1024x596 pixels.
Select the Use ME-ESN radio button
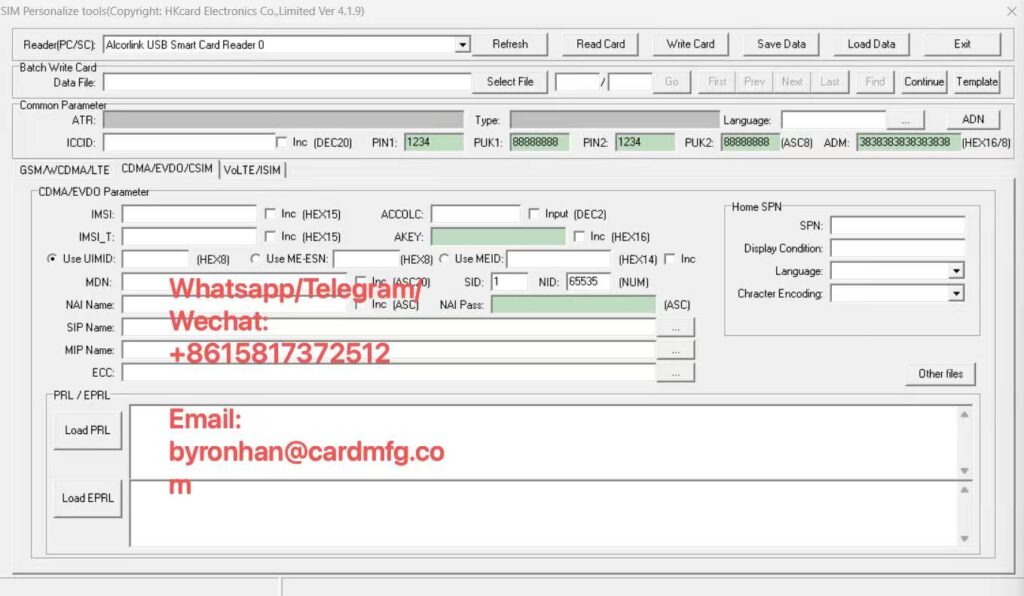click(x=255, y=259)
